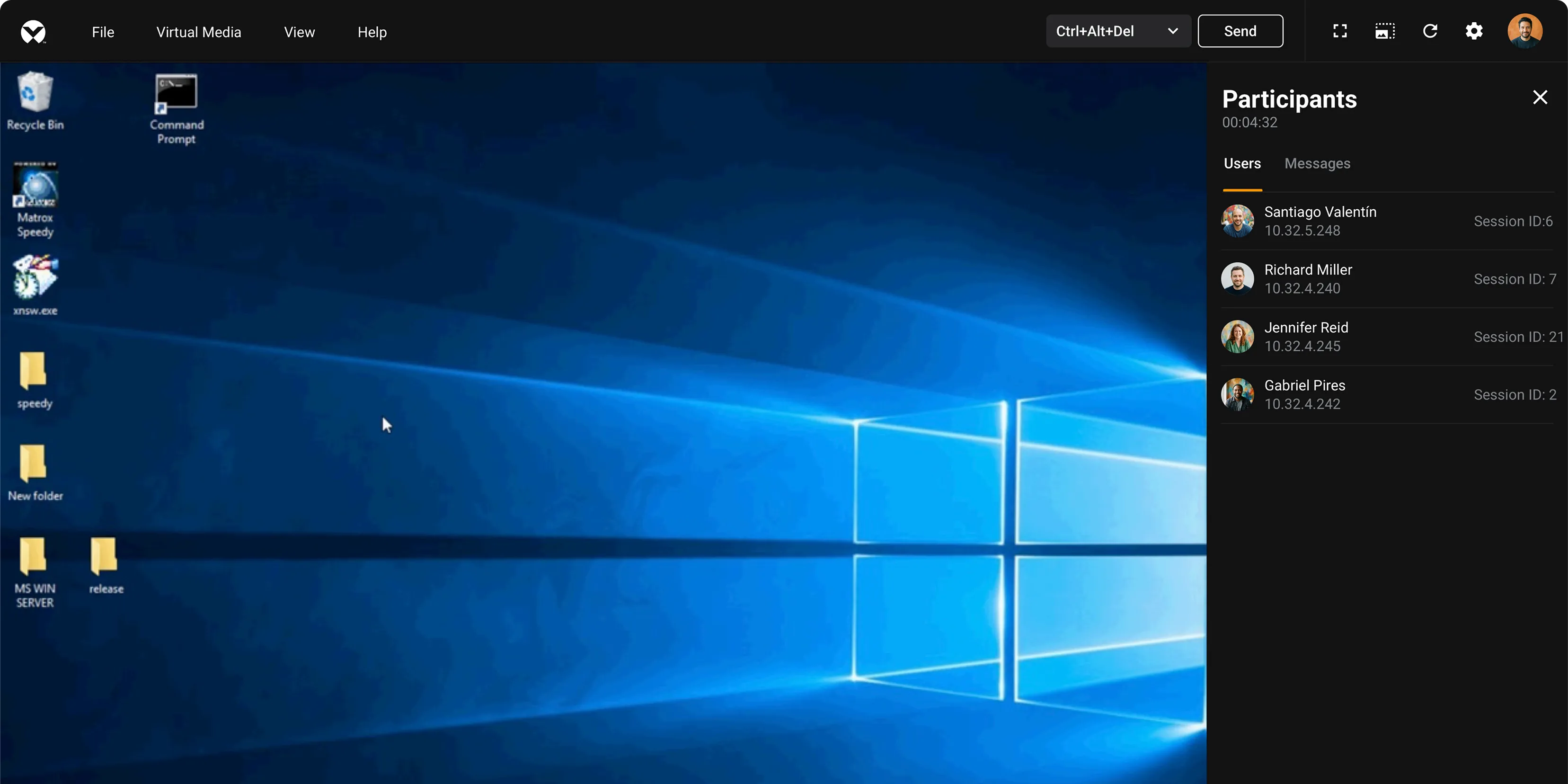This screenshot has height=784, width=1568.
Task: Click the Vertiv logo icon
Action: pos(34,32)
